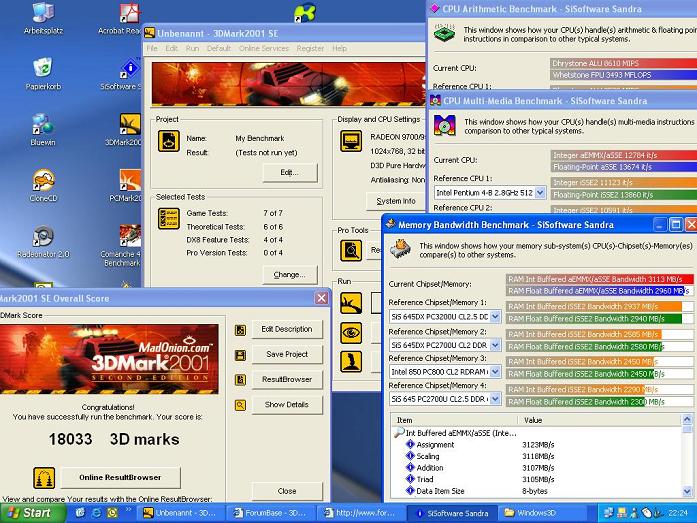697x523 pixels.
Task: Click the joystick game demo icon
Action: click(x=351, y=362)
